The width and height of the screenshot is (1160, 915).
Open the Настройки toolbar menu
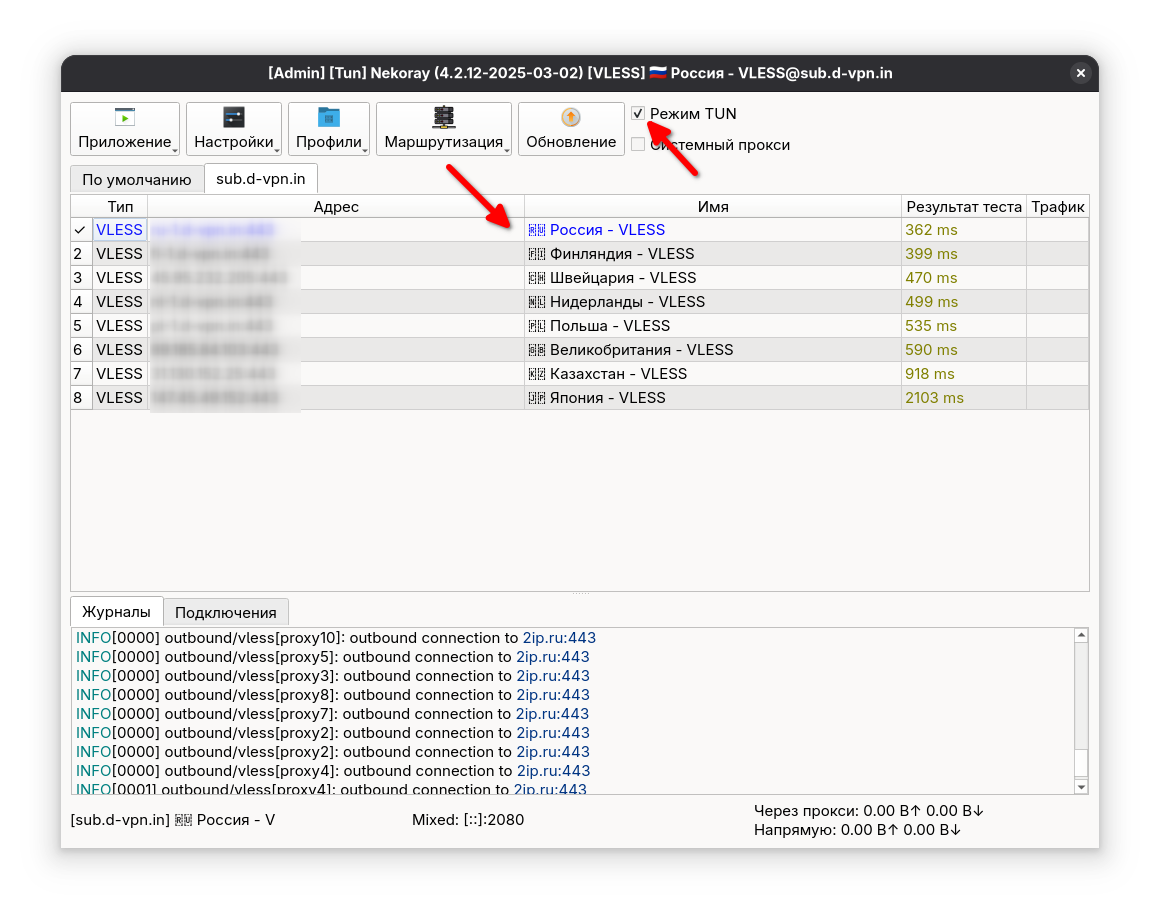[234, 129]
